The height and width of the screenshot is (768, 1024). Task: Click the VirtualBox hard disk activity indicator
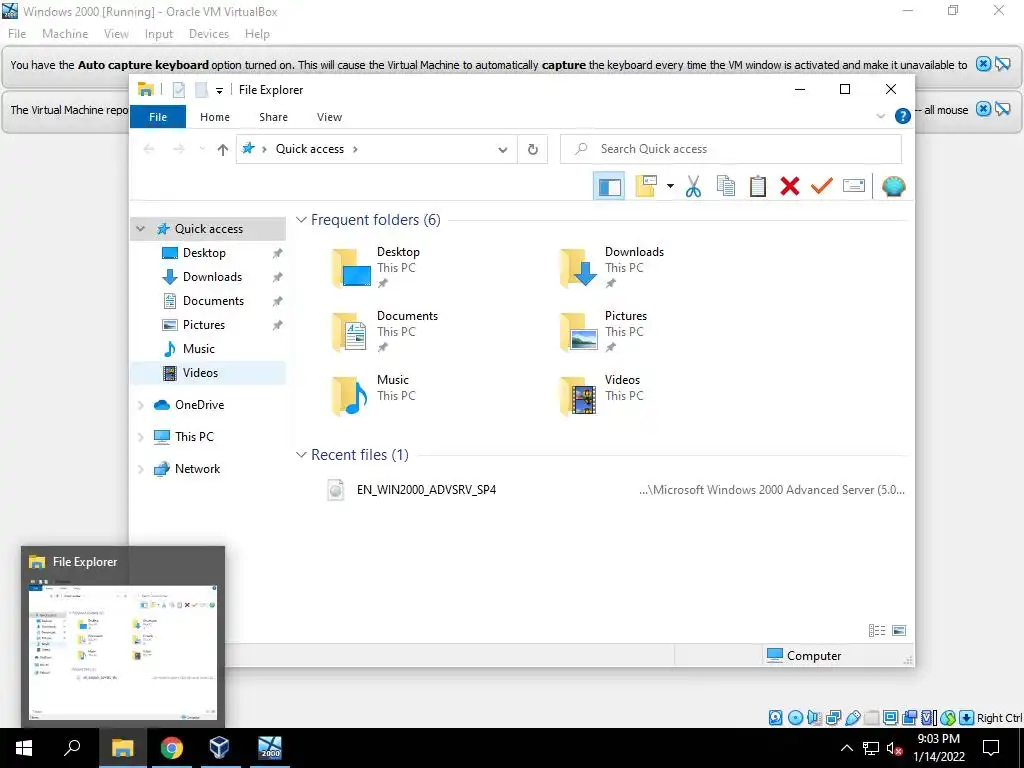coord(775,718)
